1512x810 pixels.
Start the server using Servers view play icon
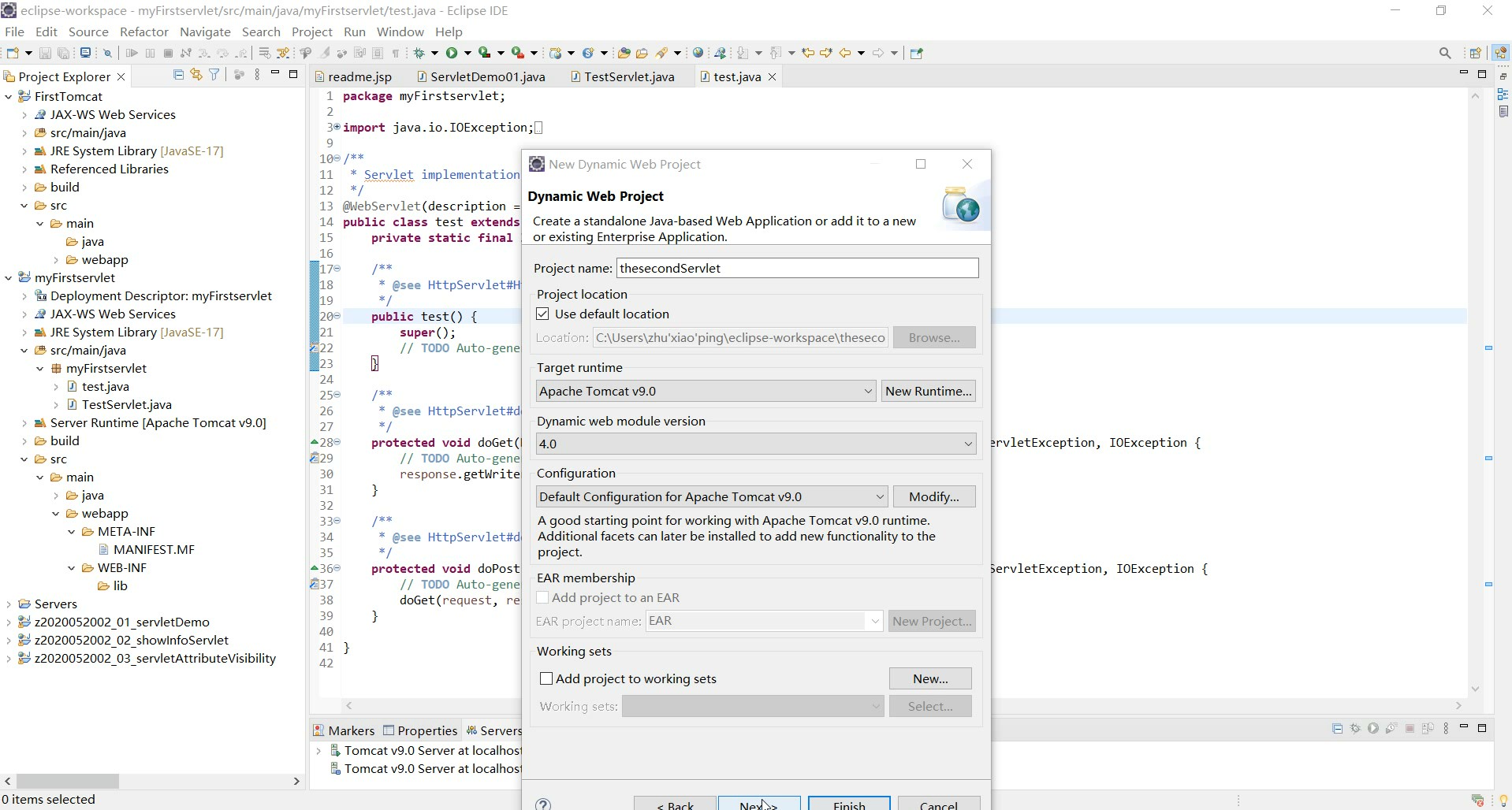pyautogui.click(x=1373, y=729)
